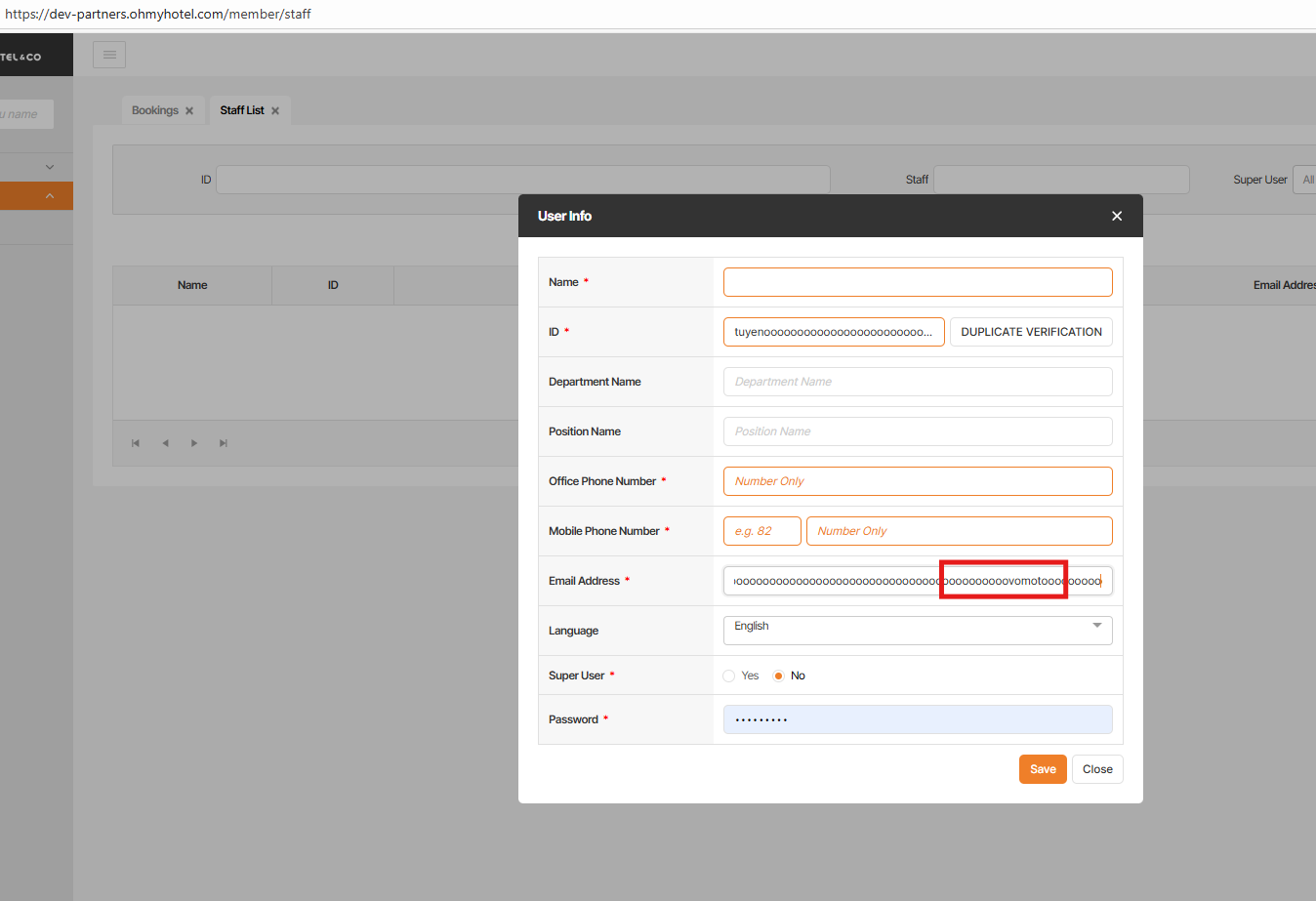Switch to the Bookings tab
This screenshot has width=1316, height=901.
pos(154,110)
